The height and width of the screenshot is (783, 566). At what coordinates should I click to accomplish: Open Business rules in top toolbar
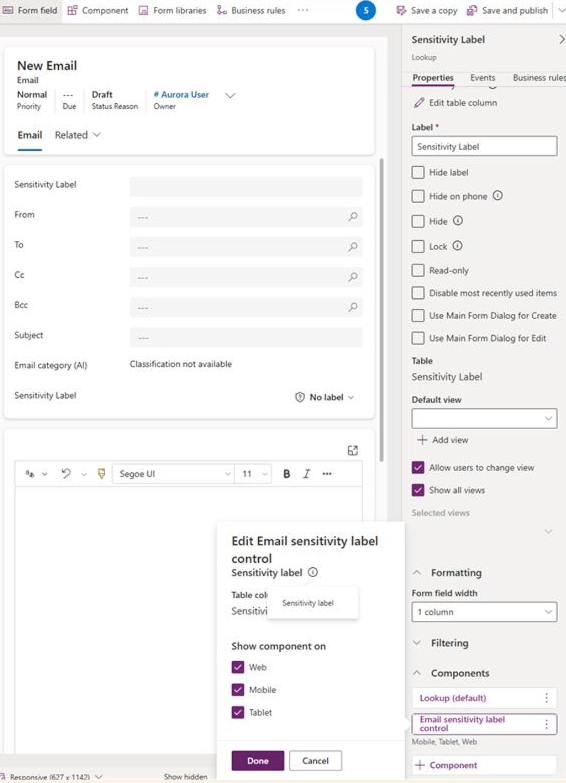[x=251, y=10]
